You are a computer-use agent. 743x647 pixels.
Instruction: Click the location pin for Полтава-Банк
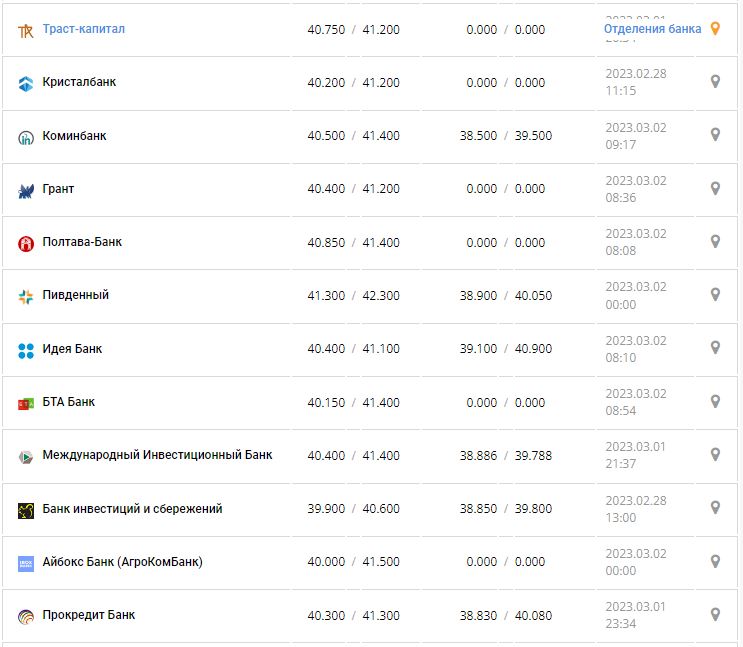[715, 241]
